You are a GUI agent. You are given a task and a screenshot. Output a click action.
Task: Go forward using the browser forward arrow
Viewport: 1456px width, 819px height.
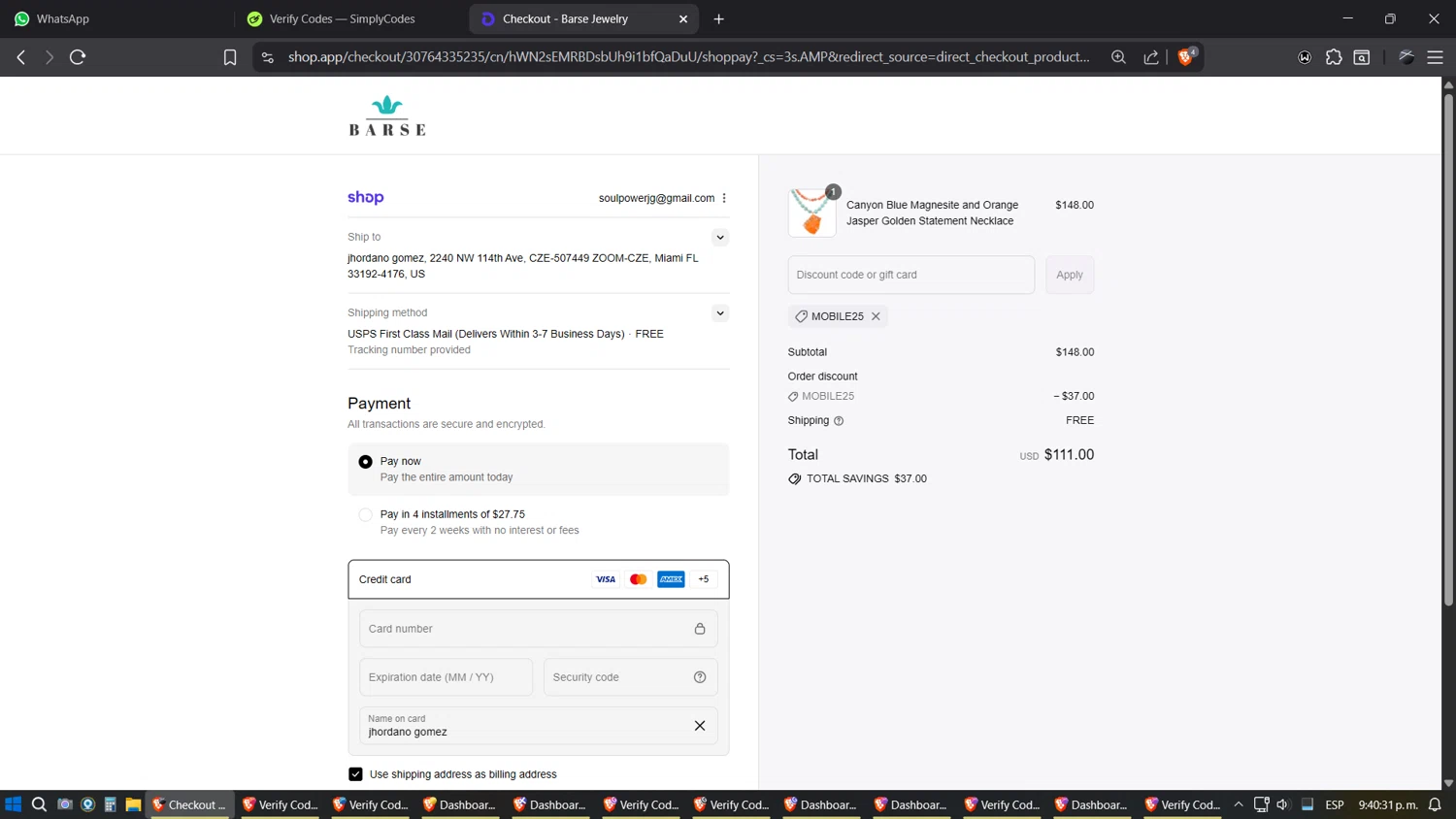49,57
